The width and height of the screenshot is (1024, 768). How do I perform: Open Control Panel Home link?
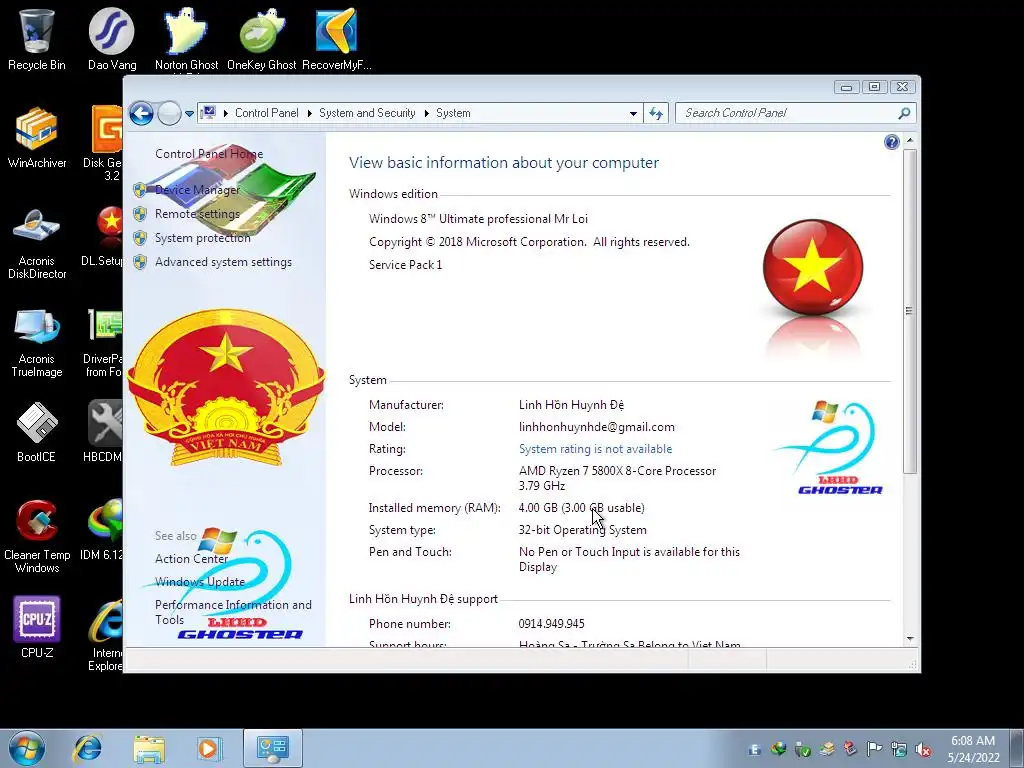tap(209, 153)
